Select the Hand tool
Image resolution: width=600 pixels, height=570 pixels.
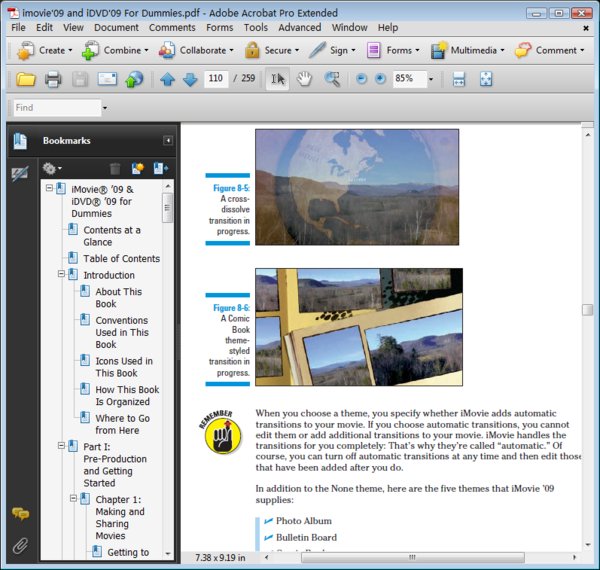(305, 79)
